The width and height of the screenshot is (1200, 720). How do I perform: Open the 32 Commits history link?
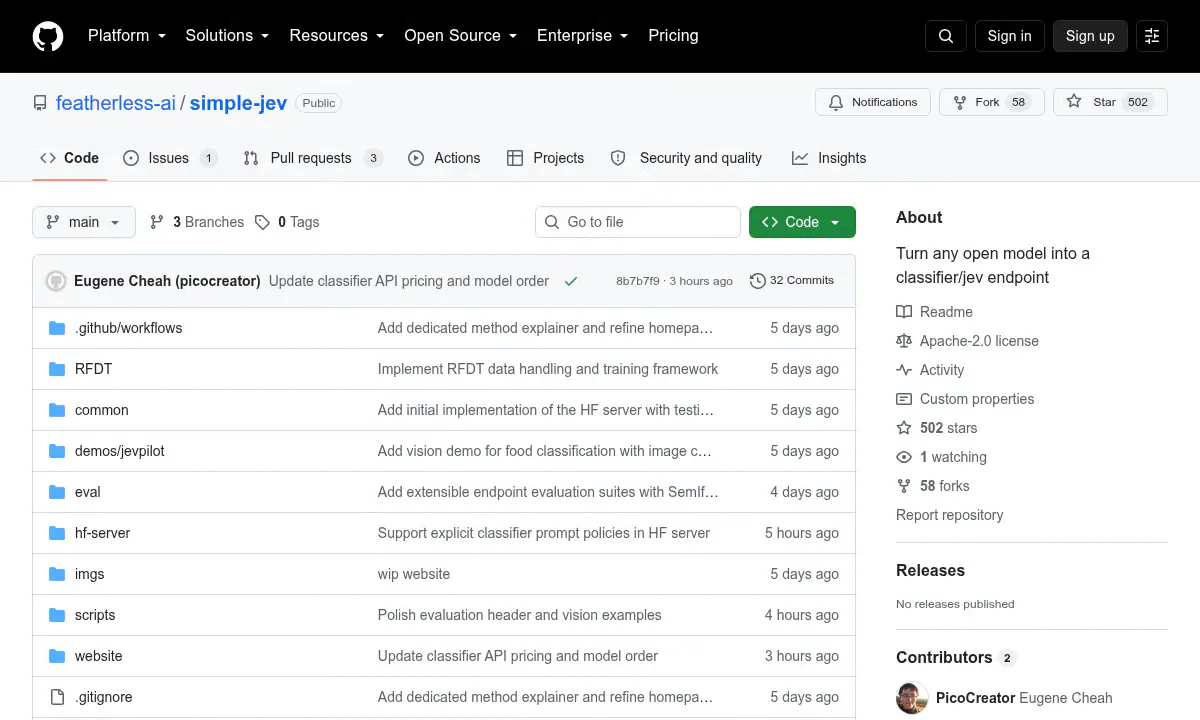792,281
